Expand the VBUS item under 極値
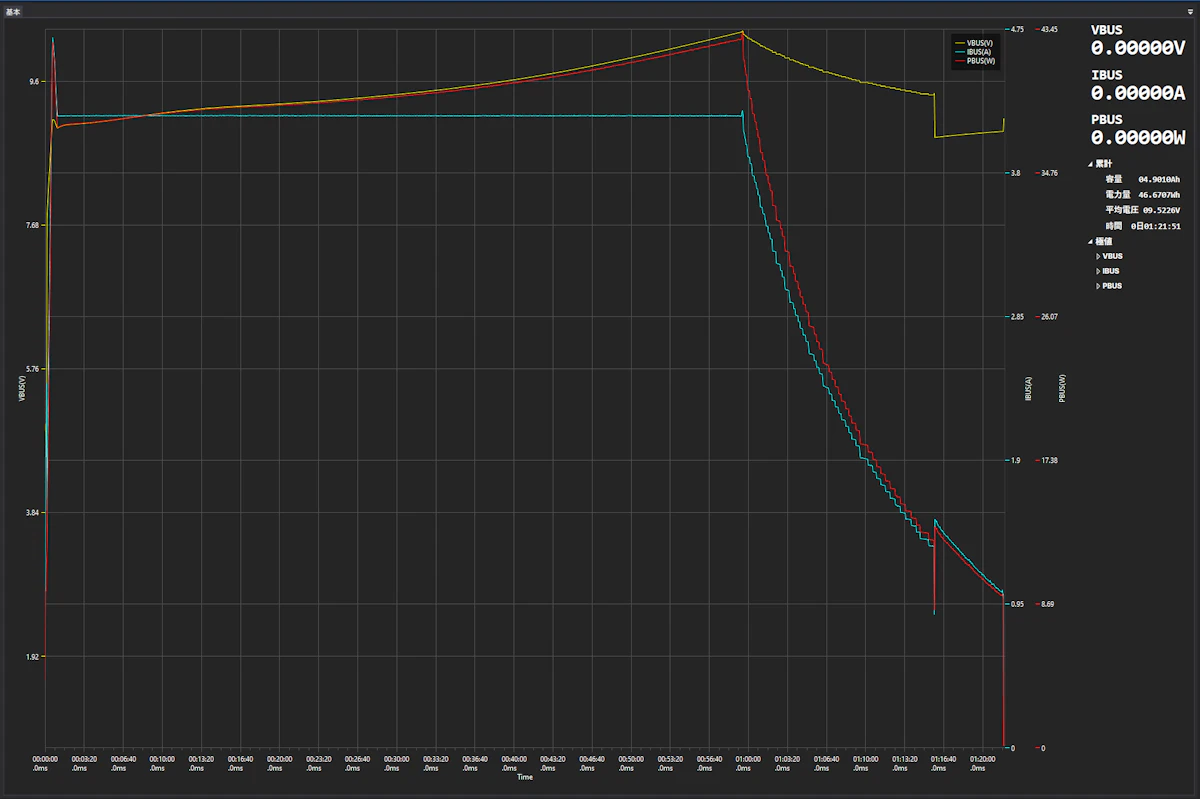Screen dimensions: 1200x799 pyautogui.click(x=1098, y=256)
